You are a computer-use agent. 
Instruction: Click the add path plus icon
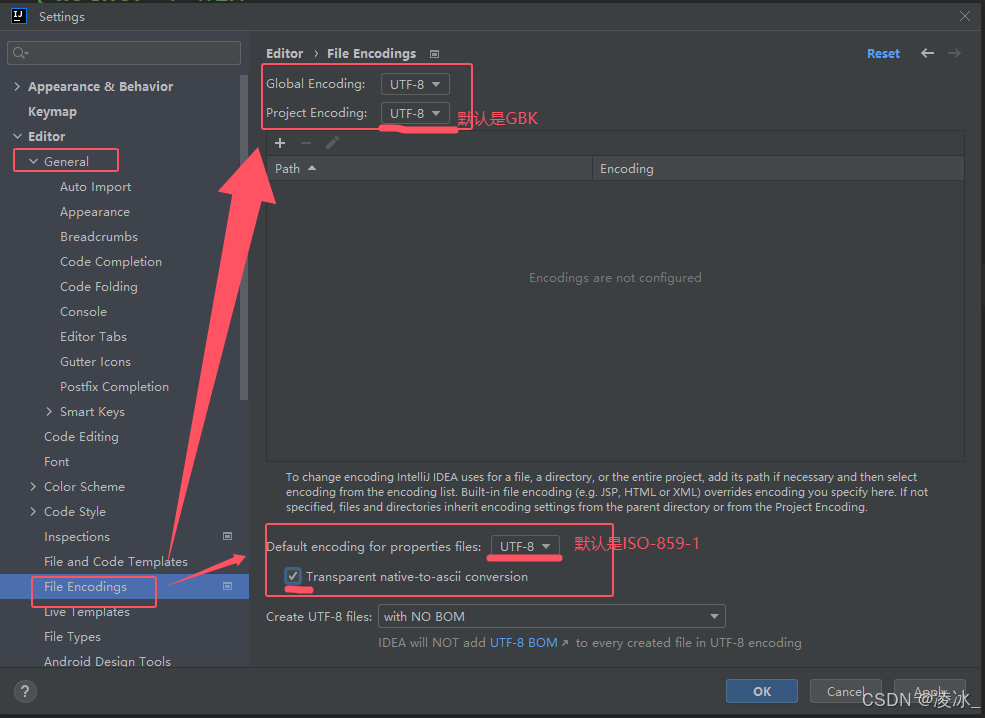pos(280,143)
